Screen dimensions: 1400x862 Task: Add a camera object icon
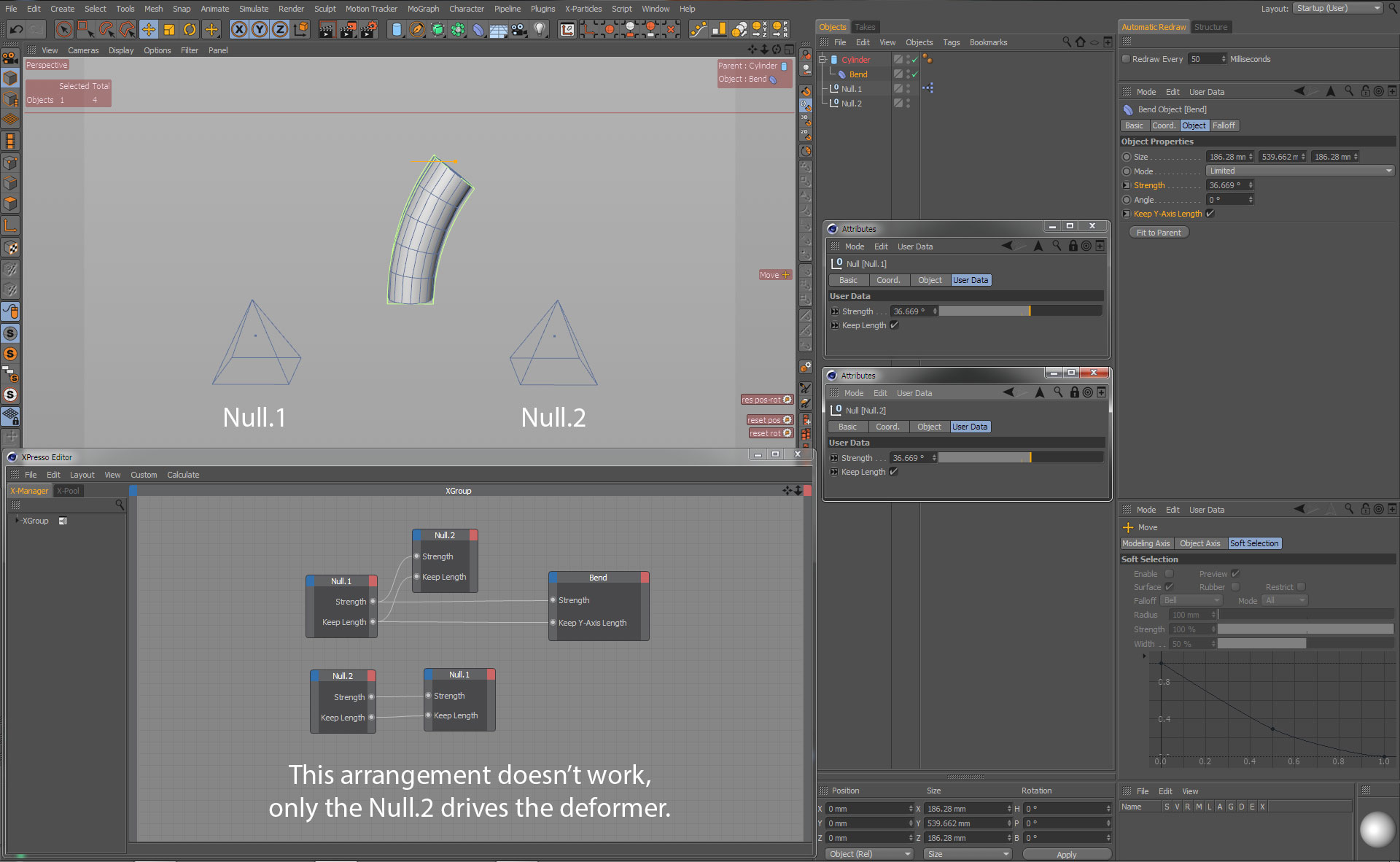point(519,29)
